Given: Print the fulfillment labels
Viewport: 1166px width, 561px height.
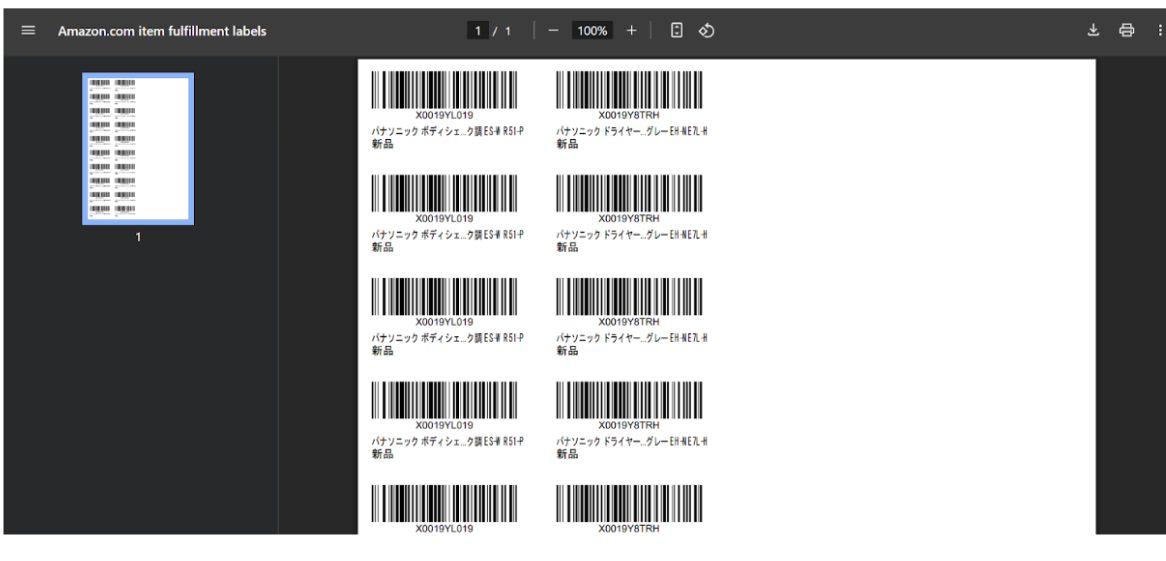Looking at the screenshot, I should coord(1127,31).
